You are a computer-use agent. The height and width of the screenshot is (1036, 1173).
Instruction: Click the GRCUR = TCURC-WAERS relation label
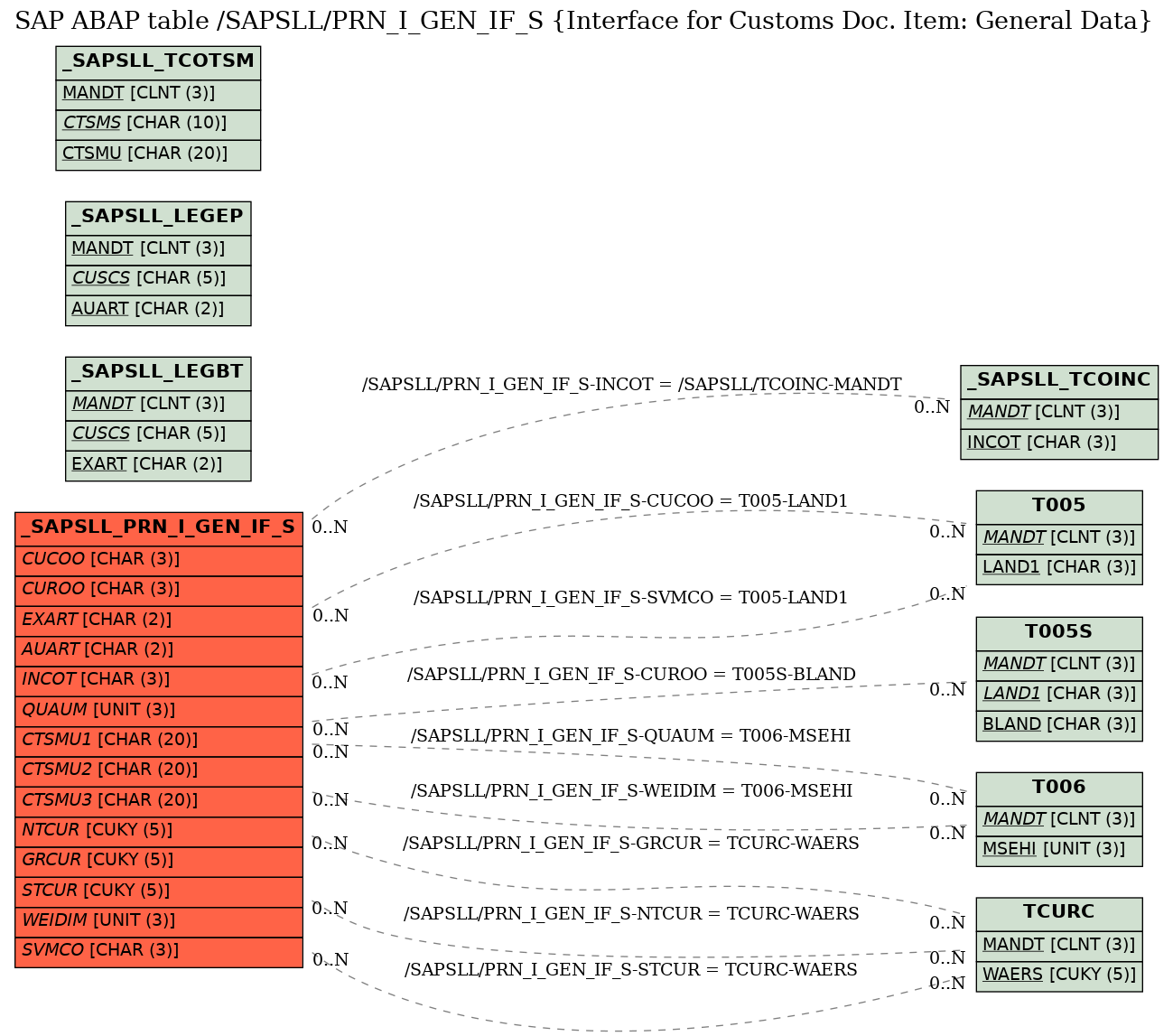click(630, 844)
